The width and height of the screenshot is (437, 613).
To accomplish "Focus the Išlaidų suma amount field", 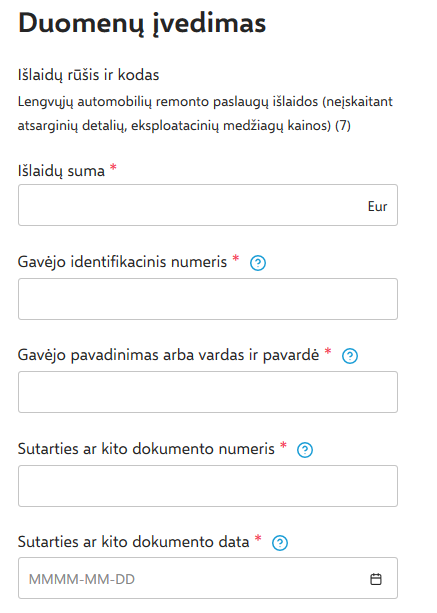I will [x=208, y=205].
